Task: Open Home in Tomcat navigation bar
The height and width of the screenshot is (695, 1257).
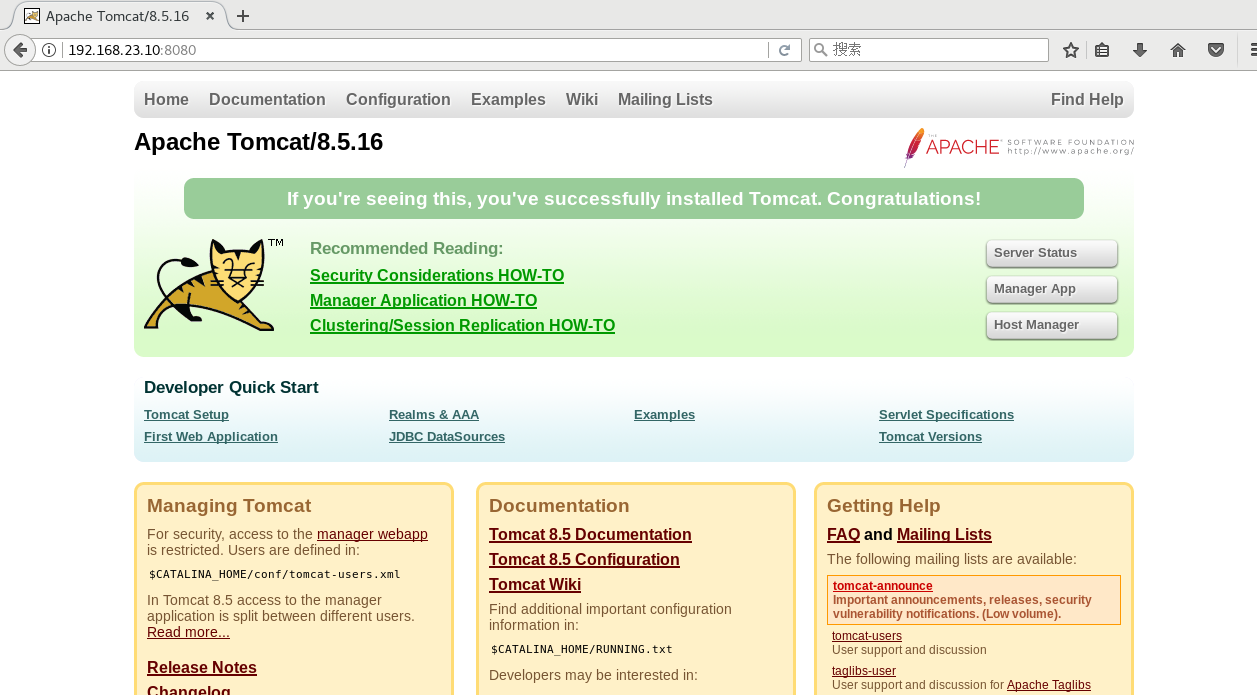Action: [166, 100]
